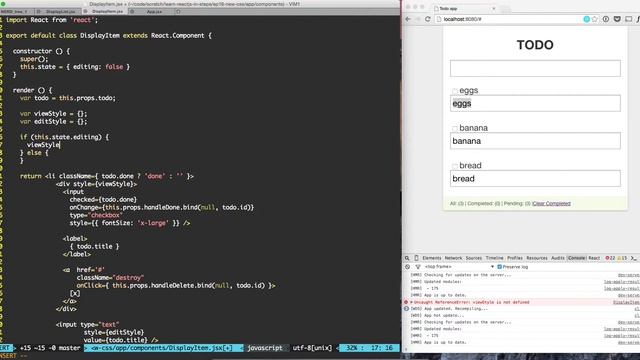
Task: Click the DisplayItem.jsx path in Vim statusline
Action: (x=162, y=348)
